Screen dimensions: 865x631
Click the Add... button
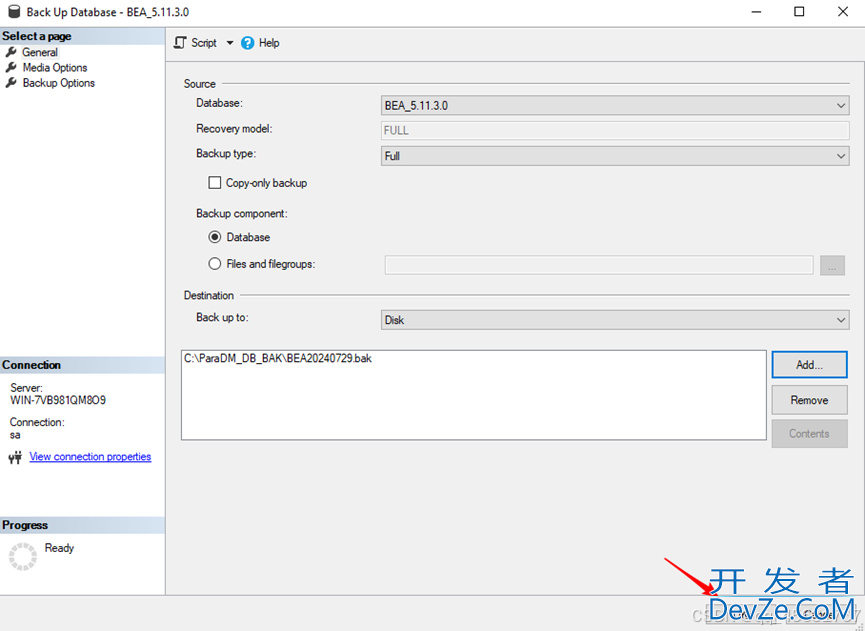click(x=809, y=365)
